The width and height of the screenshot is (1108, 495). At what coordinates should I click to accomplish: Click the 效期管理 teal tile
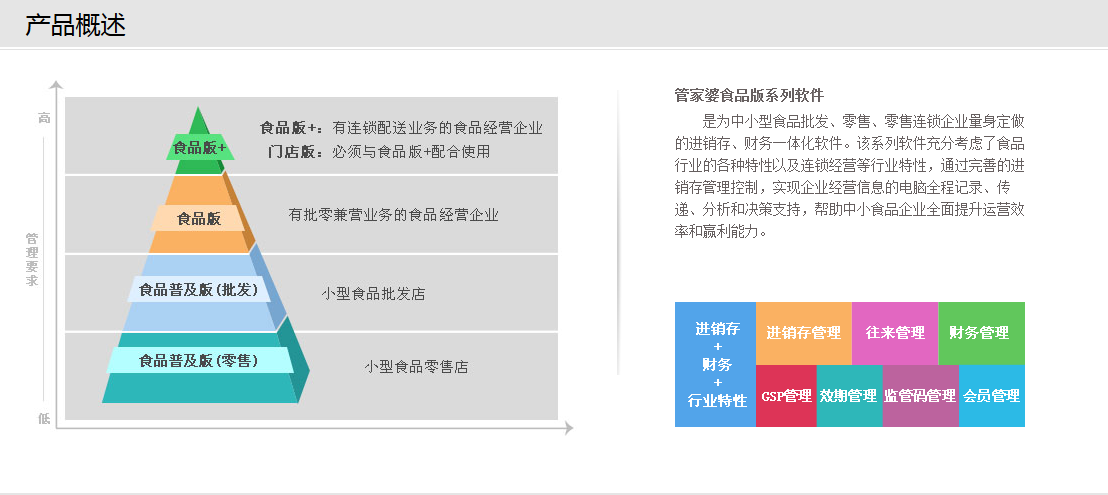[x=849, y=395]
